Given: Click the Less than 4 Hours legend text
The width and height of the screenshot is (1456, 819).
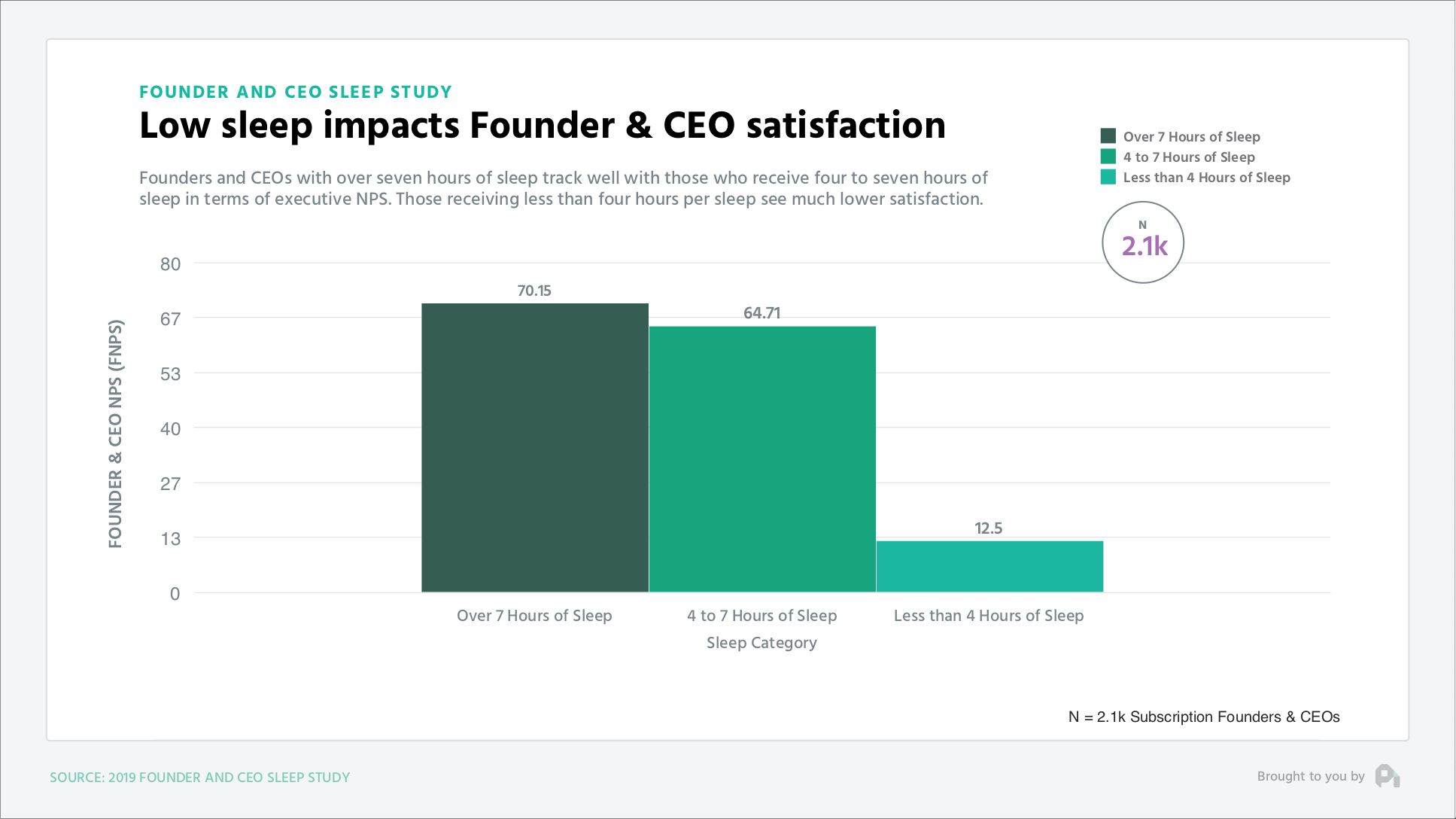Looking at the screenshot, I should point(1206,177).
